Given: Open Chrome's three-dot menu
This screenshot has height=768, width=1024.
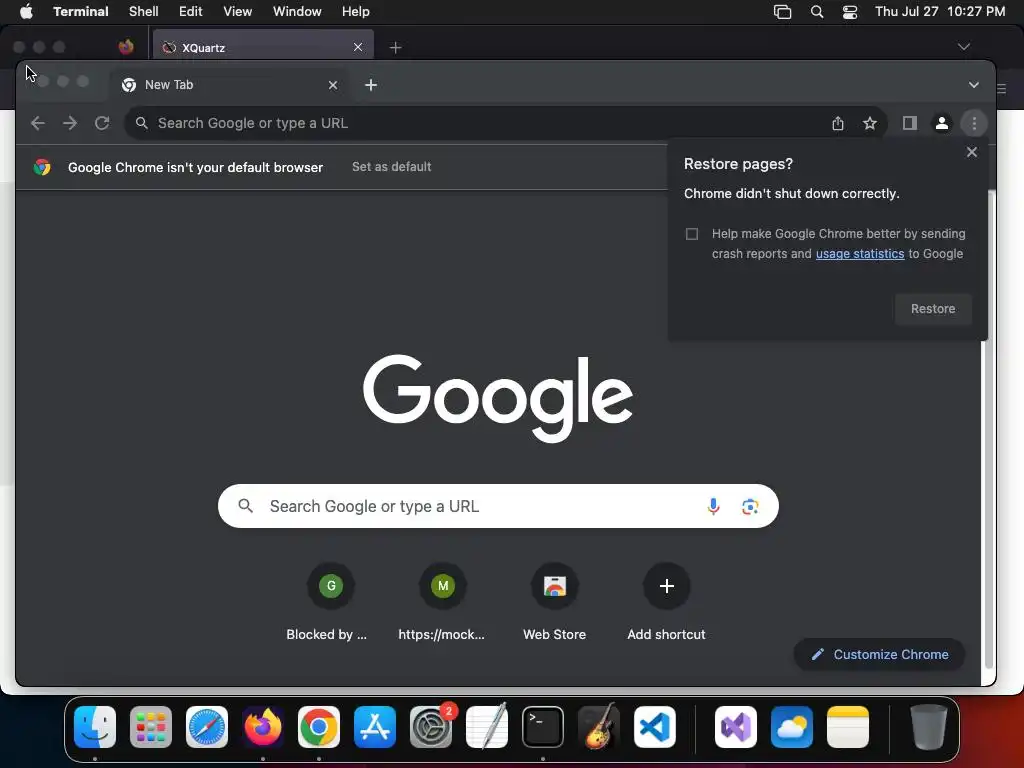Looking at the screenshot, I should point(974,123).
